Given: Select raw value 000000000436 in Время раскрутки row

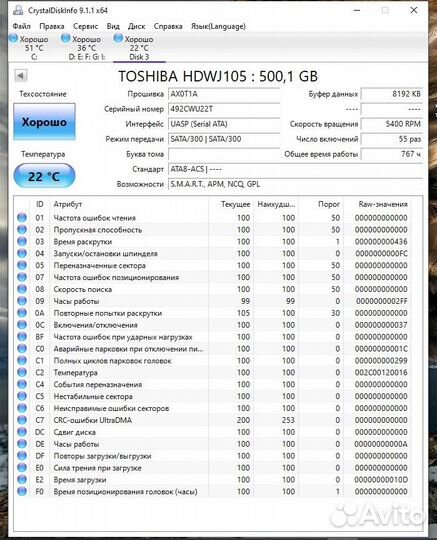Looking at the screenshot, I should (381, 241).
